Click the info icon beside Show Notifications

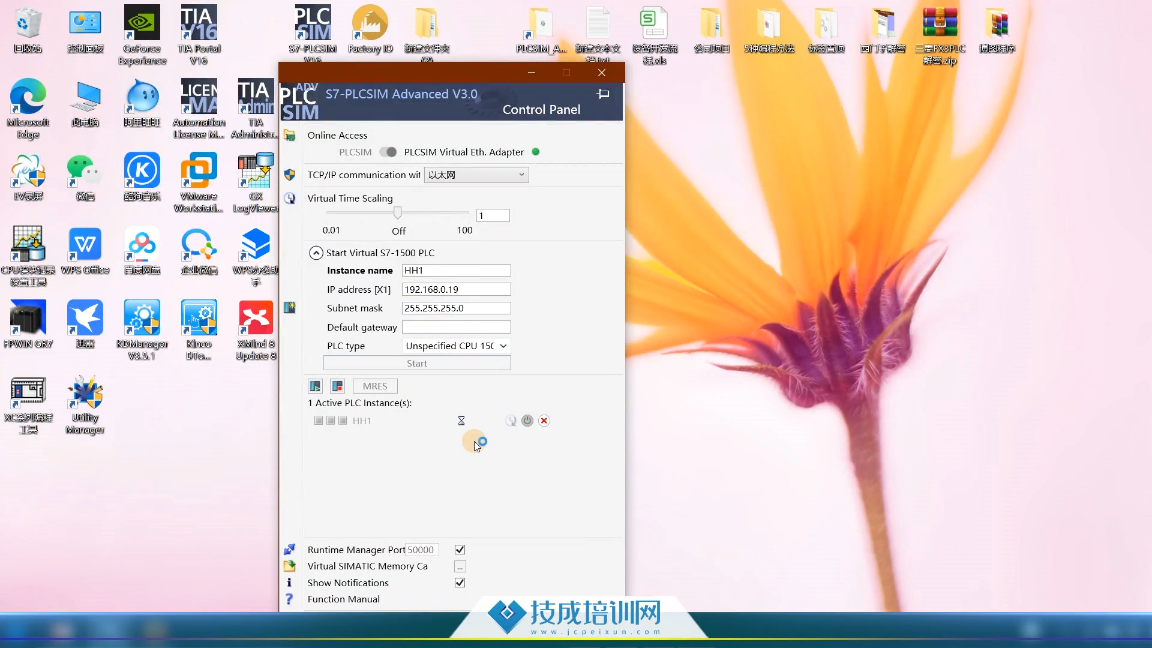click(x=289, y=583)
